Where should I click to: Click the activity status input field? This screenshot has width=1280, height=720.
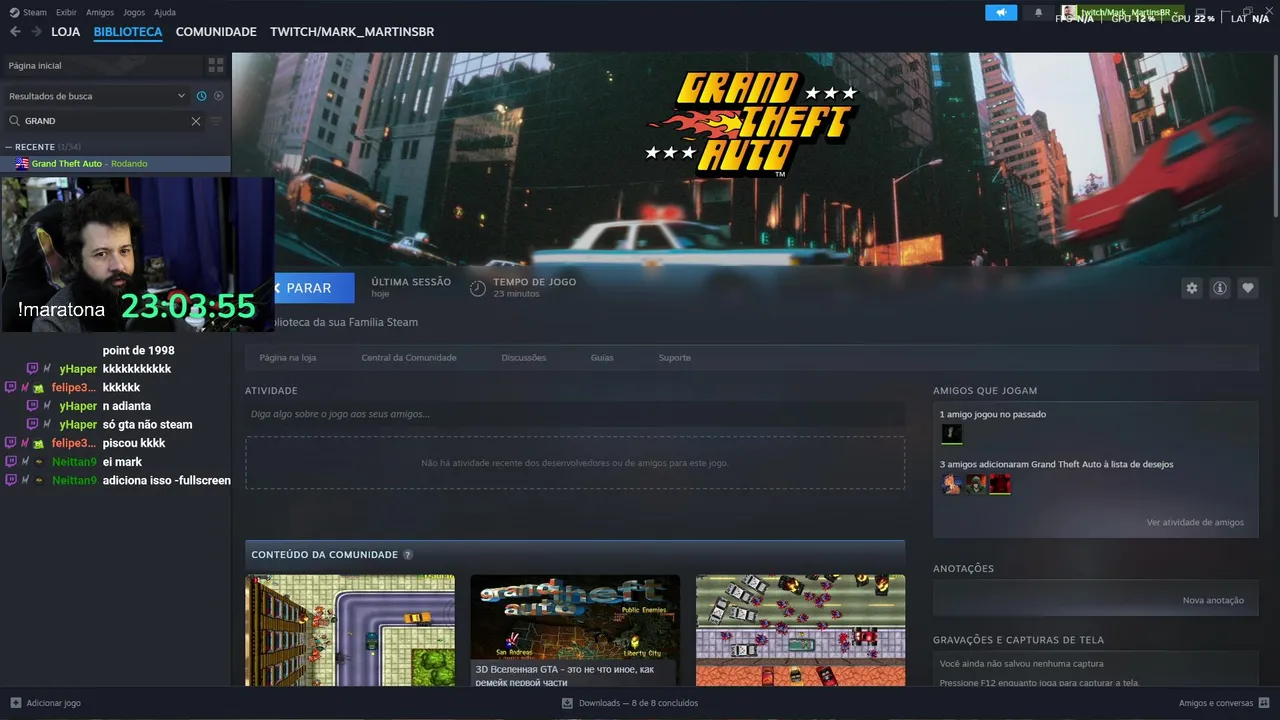(x=575, y=414)
